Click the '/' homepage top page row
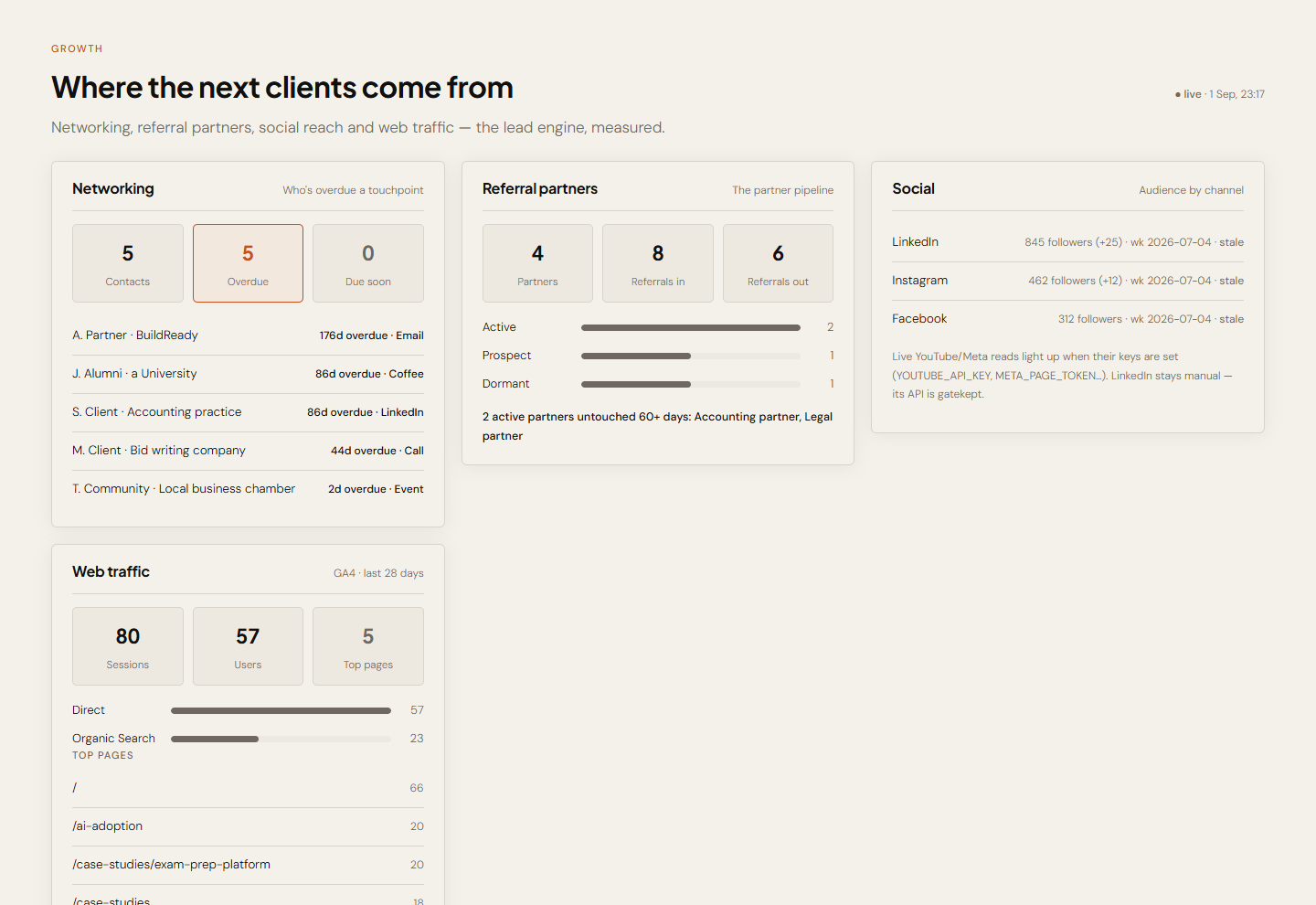Screen dimensions: 1316x905 248,788
